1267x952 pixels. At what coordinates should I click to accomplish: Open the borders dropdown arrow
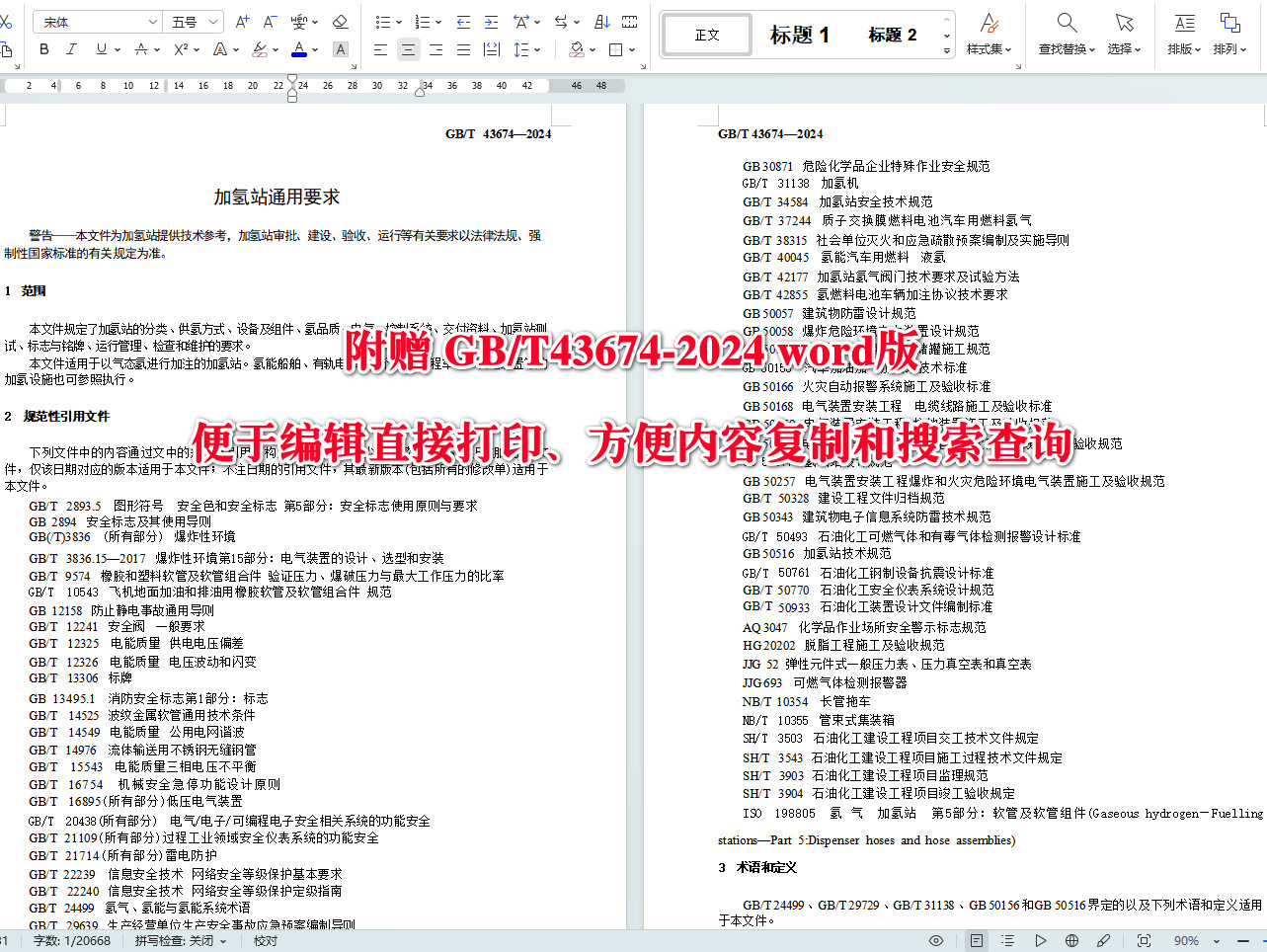pos(632,50)
